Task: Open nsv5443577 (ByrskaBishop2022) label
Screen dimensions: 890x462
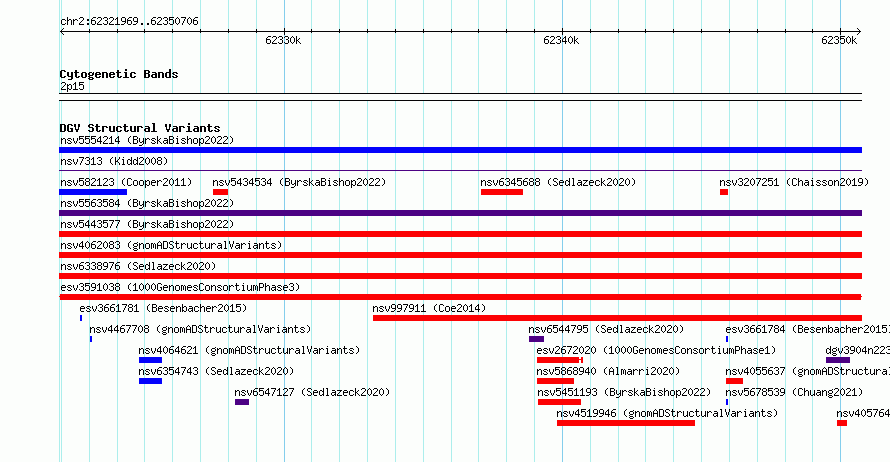Action: 147,224
